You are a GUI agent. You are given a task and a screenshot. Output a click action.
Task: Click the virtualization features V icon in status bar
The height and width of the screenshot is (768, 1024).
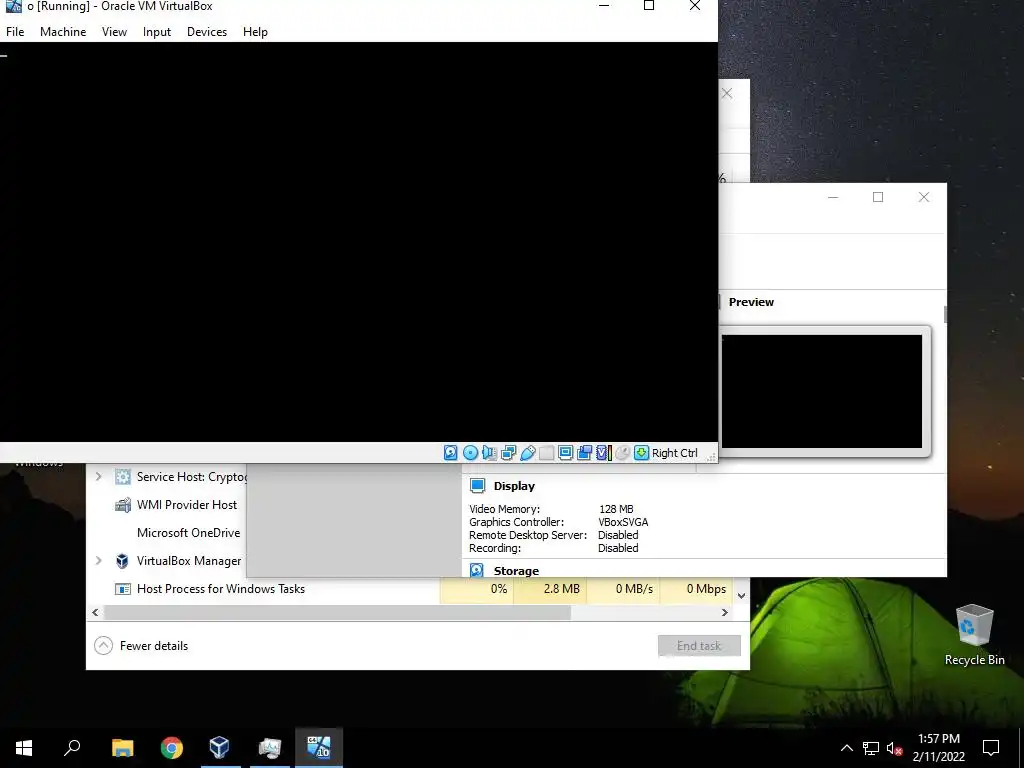pyautogui.click(x=603, y=453)
